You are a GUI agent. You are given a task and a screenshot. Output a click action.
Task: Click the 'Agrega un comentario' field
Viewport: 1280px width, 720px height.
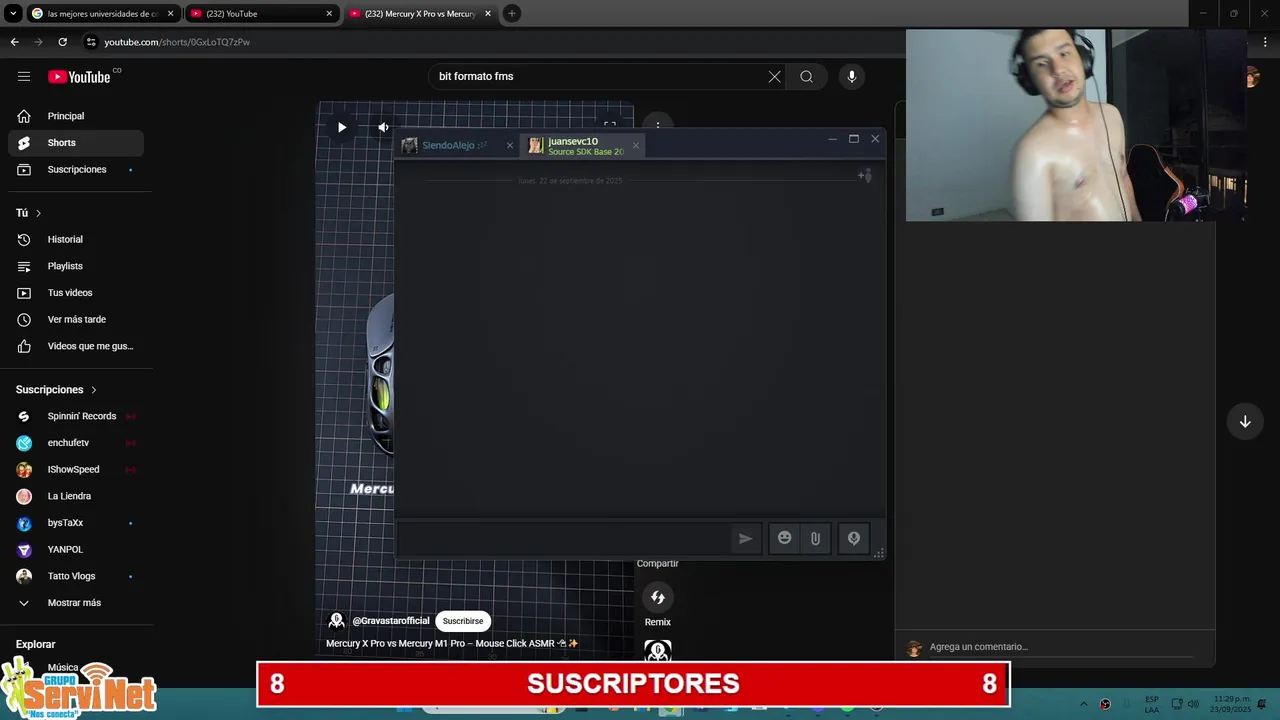(1060, 647)
